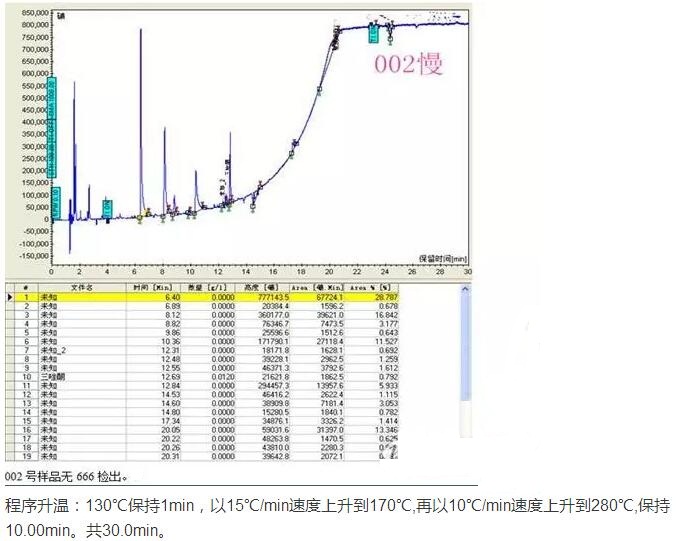Click the row pointer arrow beside row 1
Image resolution: width=677 pixels, height=541 pixels.
coord(11,298)
